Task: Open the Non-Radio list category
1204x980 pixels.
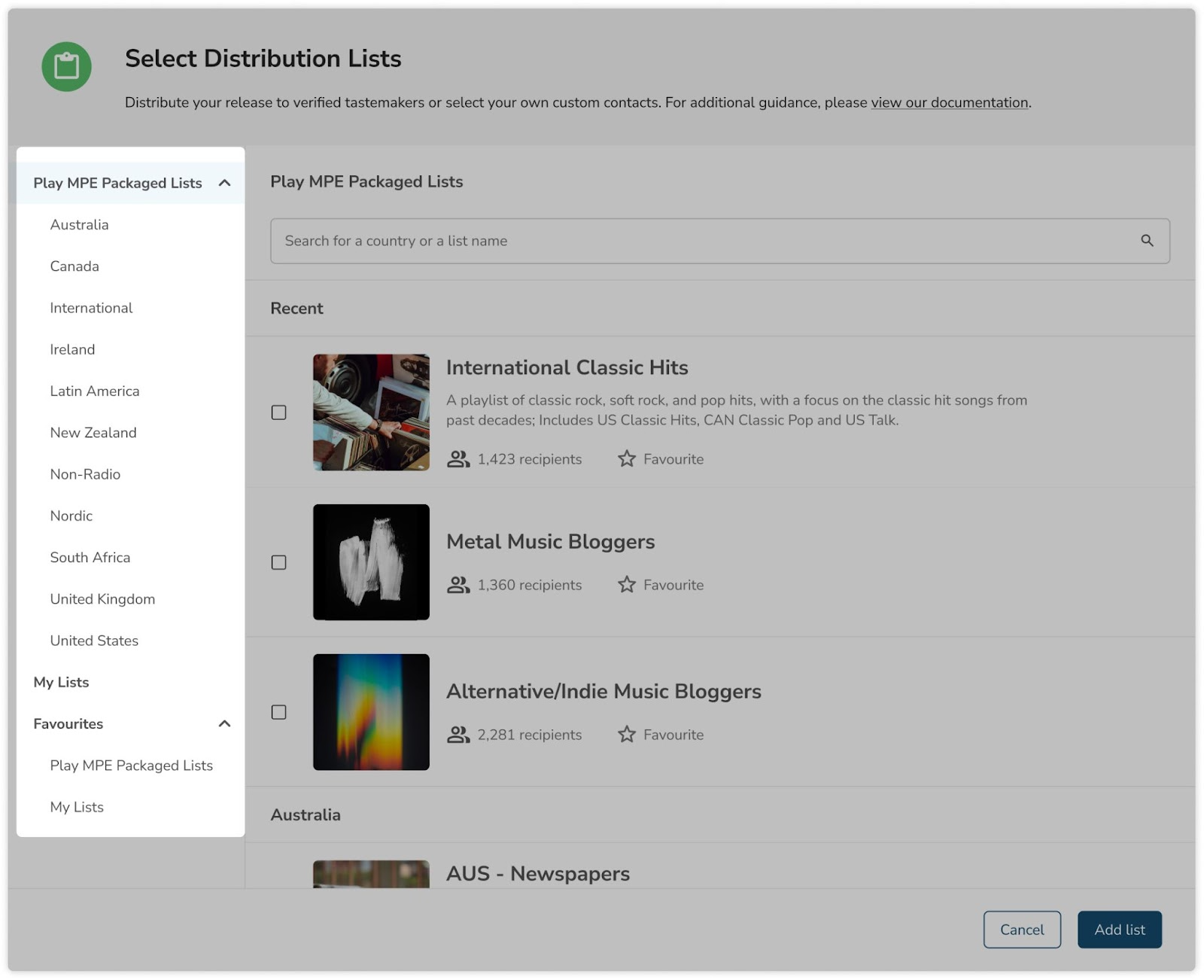Action: (85, 474)
